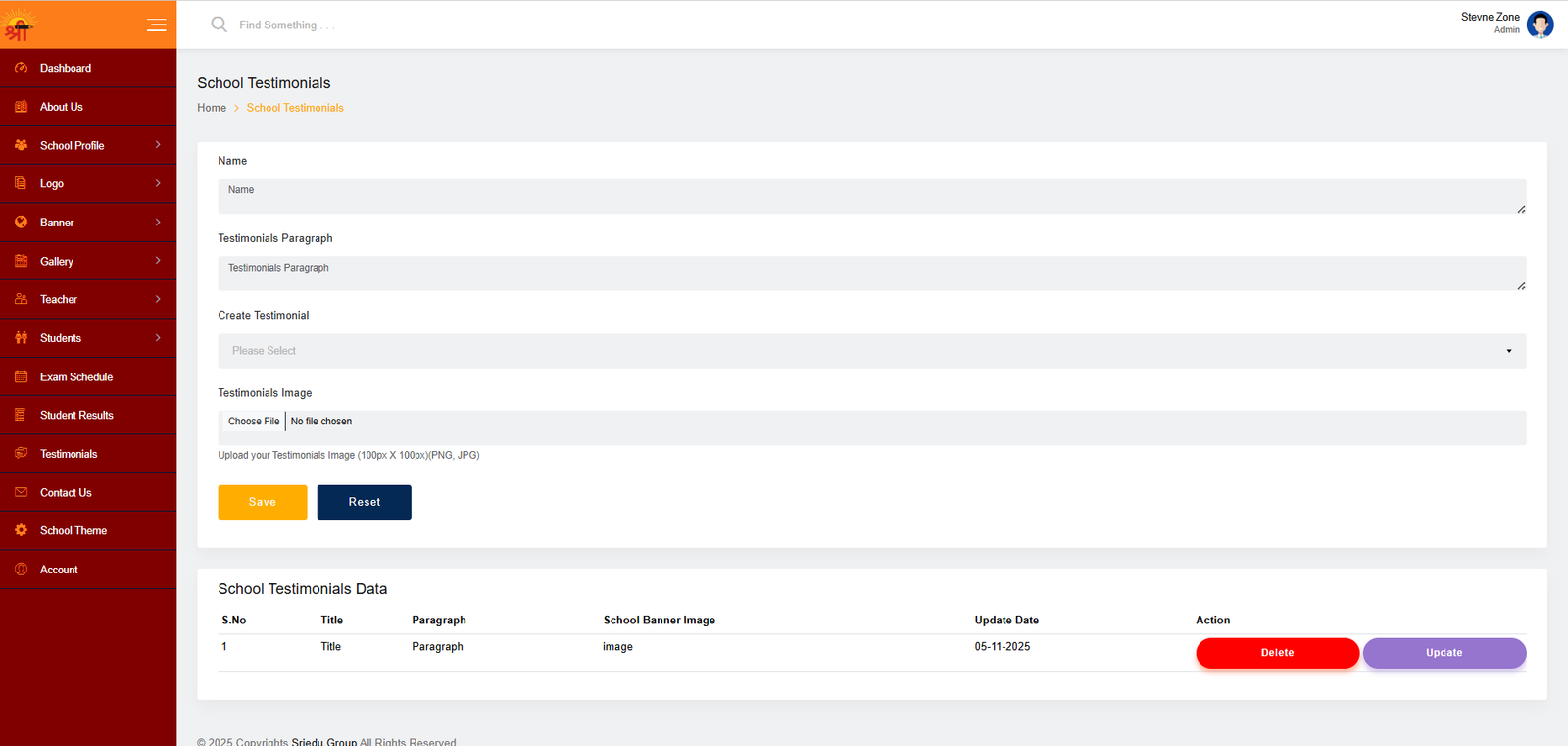Open Exam Schedule menu item

pyautogui.click(x=88, y=376)
